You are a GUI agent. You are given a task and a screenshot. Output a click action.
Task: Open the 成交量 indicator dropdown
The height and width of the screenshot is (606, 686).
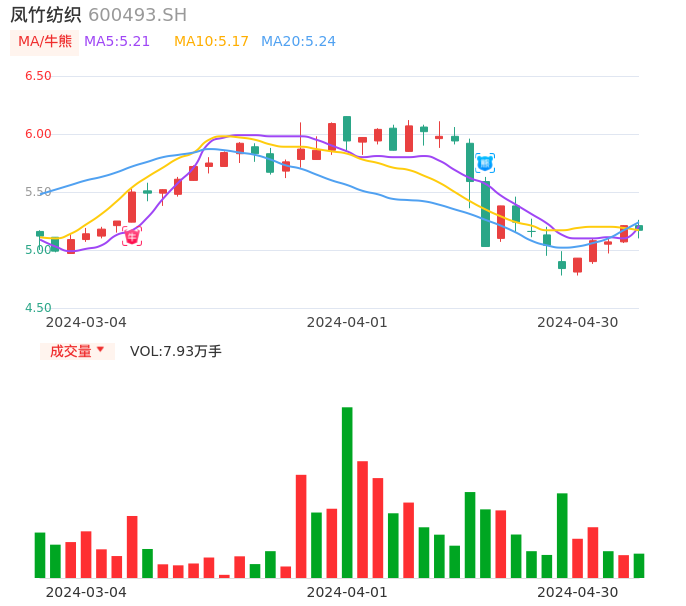click(x=77, y=351)
